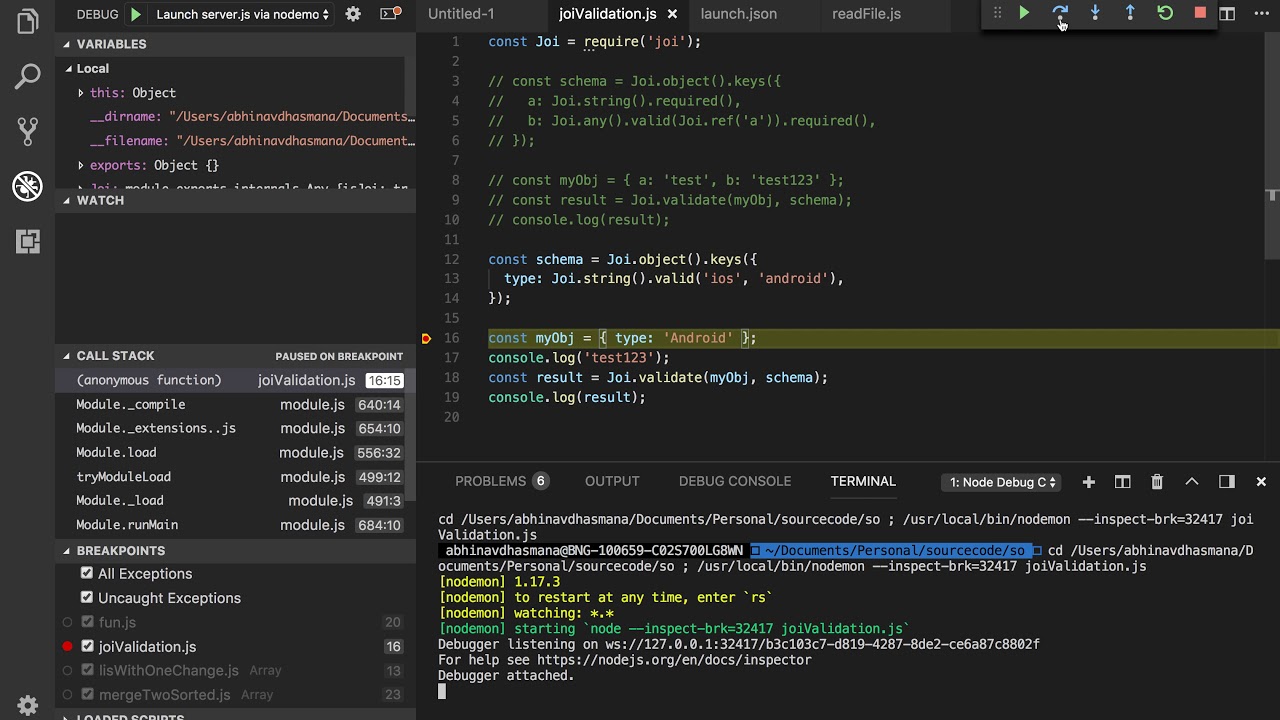Viewport: 1280px width, 720px height.
Task: Restart the debug session
Action: pos(1165,13)
